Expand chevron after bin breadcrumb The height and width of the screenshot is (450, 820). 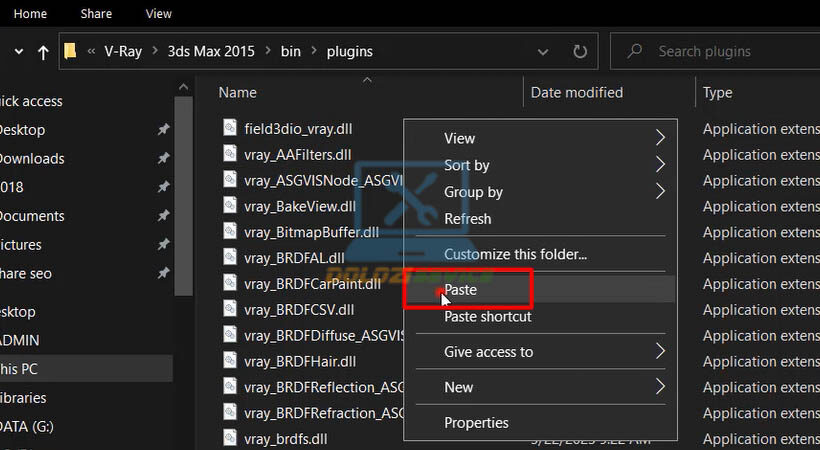tap(314, 51)
